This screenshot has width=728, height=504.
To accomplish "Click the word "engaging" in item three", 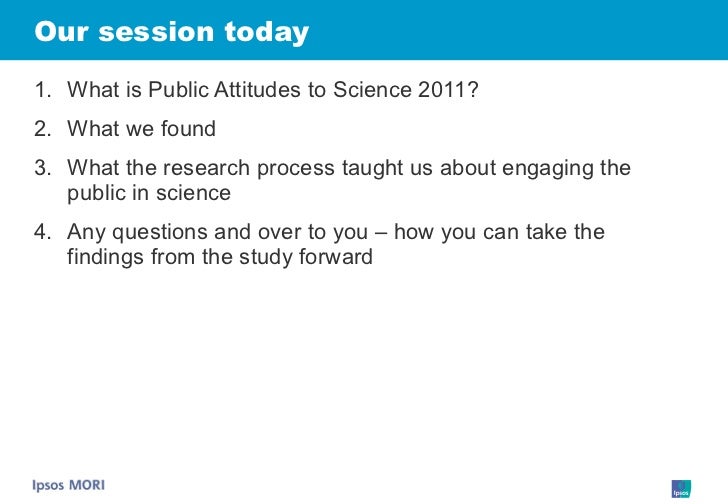I will pos(547,169).
